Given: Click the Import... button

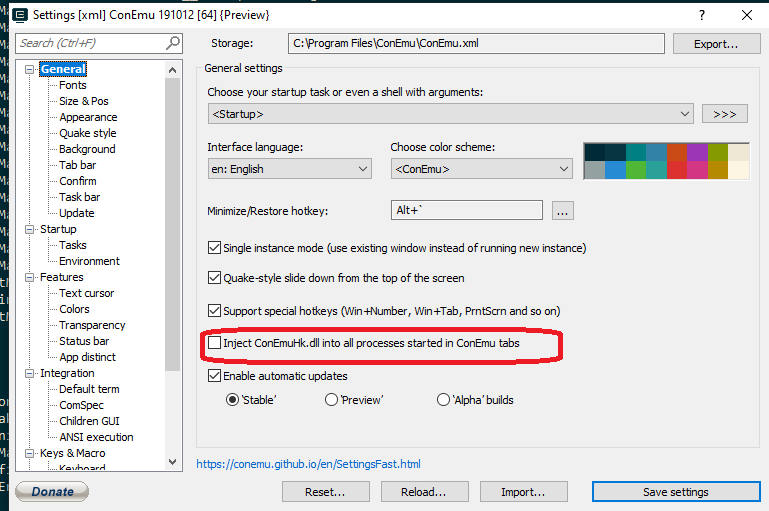Looking at the screenshot, I should (x=523, y=492).
